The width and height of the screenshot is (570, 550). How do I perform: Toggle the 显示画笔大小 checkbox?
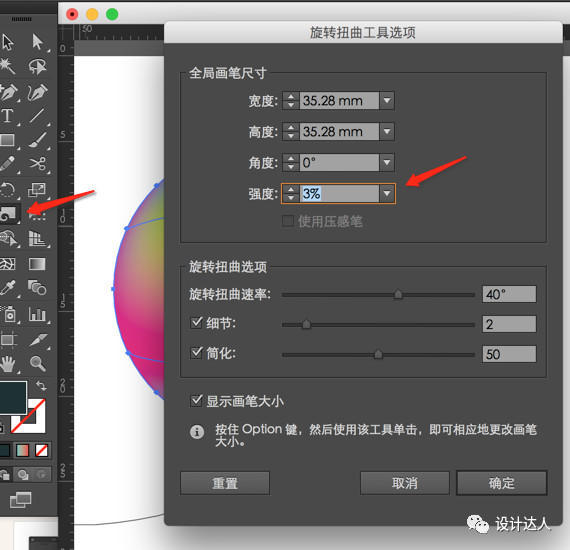pyautogui.click(x=196, y=401)
